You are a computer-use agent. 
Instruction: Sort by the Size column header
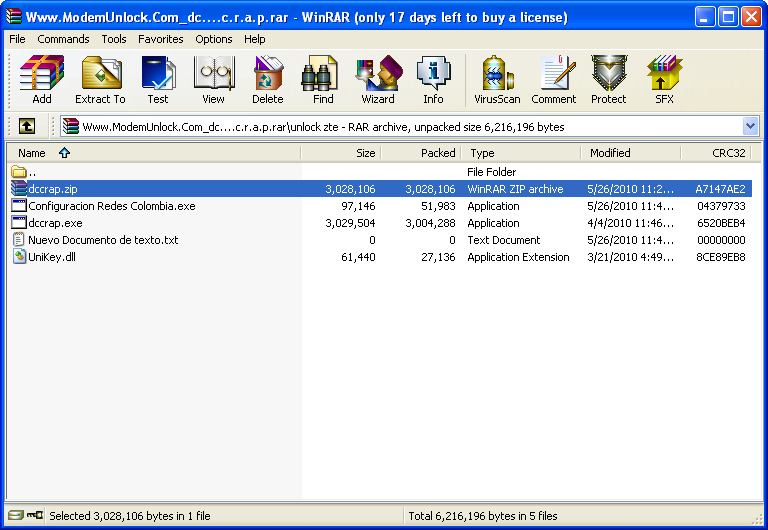point(341,153)
